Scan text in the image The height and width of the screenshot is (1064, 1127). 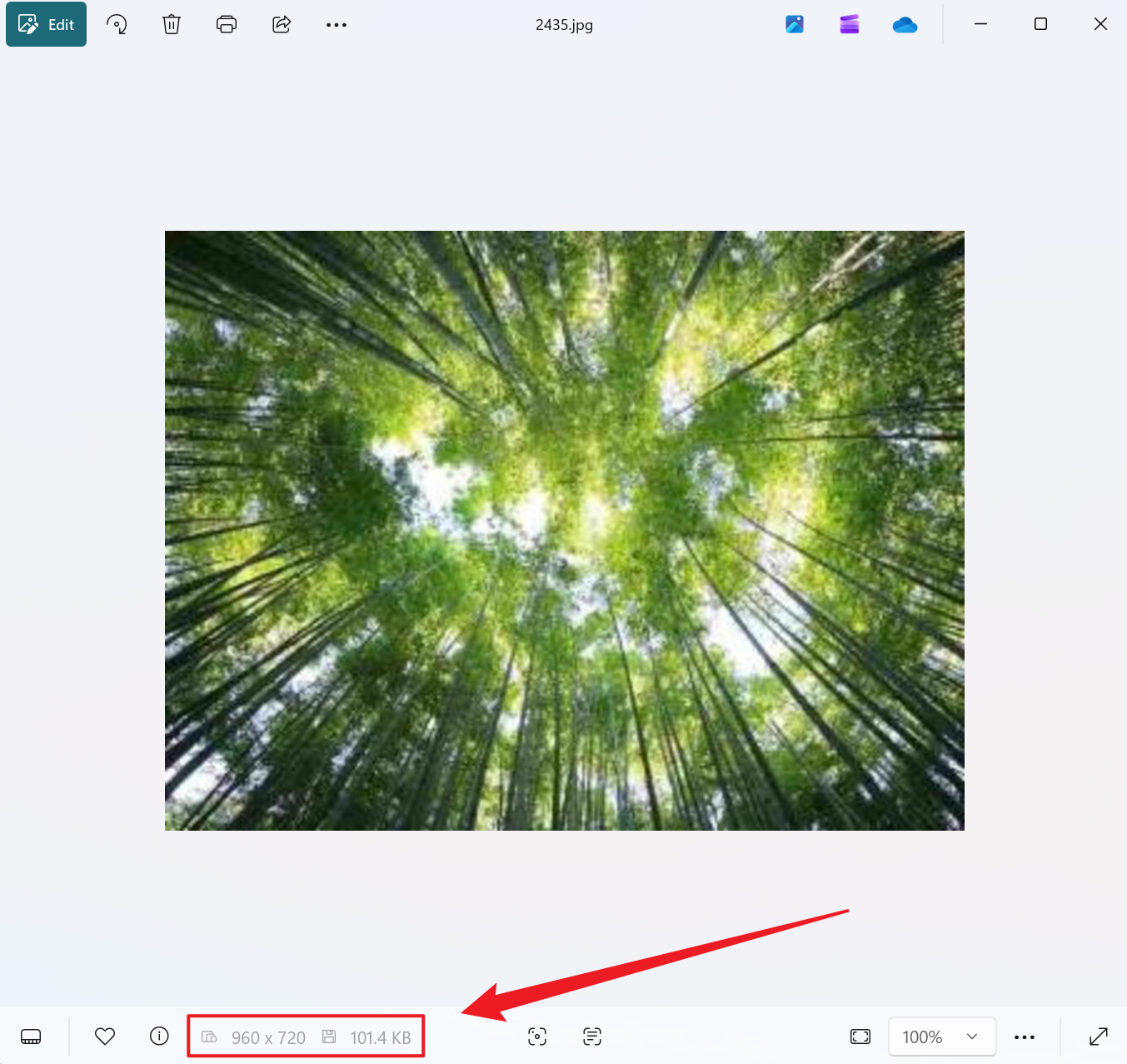592,1037
